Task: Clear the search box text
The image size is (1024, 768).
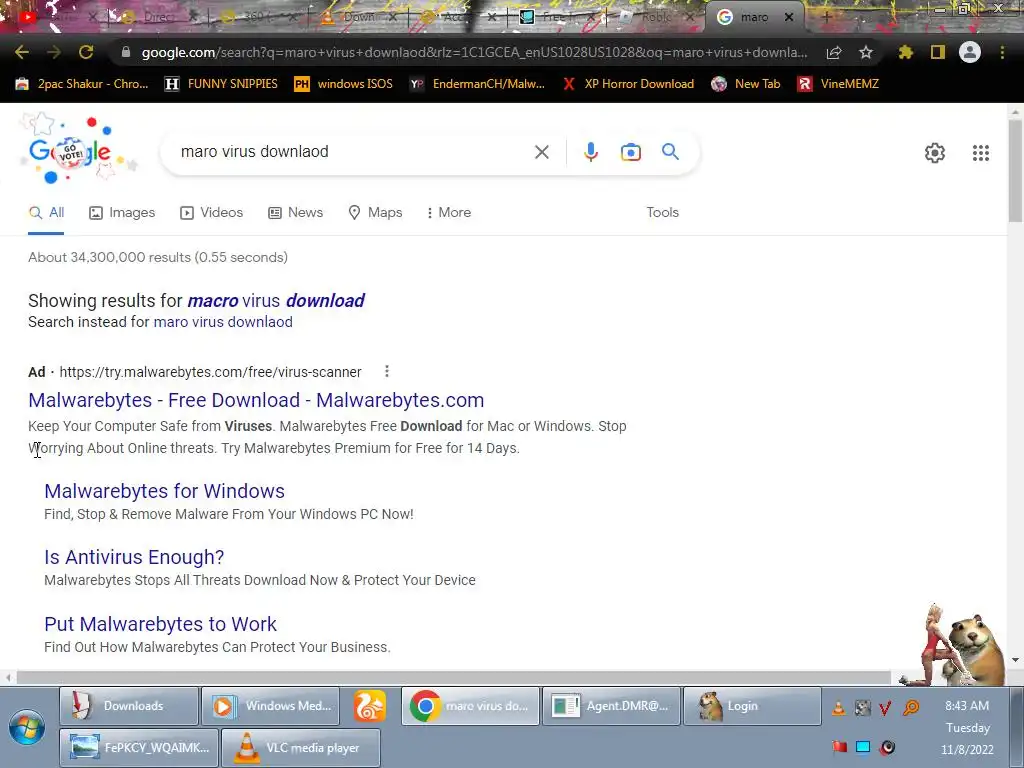Action: [x=541, y=152]
